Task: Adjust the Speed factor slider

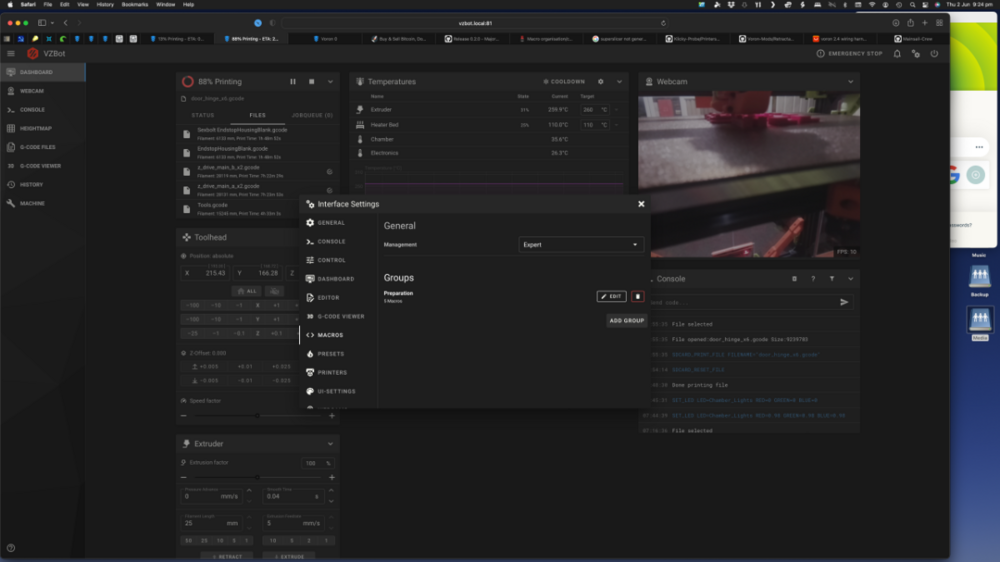Action: [x=258, y=416]
